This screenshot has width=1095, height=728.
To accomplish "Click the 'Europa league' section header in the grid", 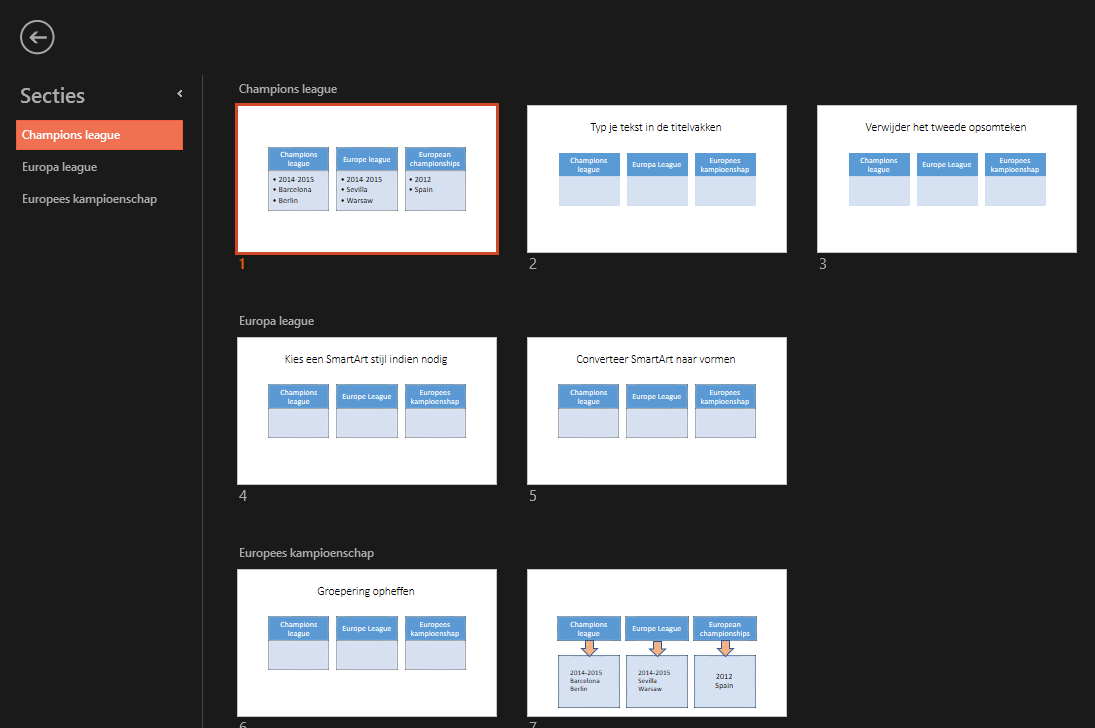I will (x=276, y=320).
